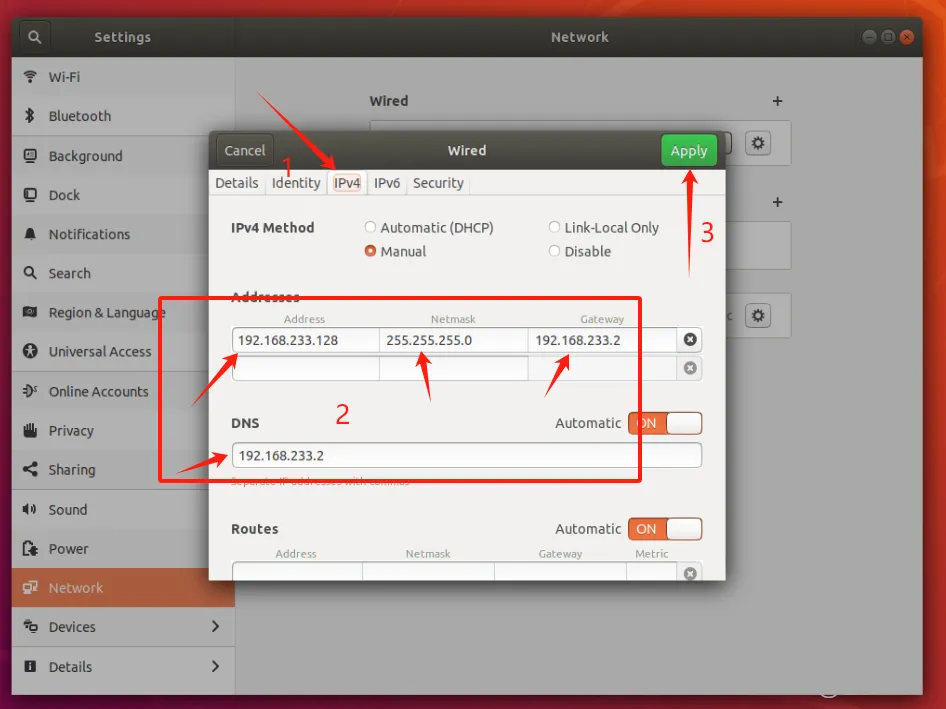Viewport: 946px width, 709px height.
Task: Open Bluetooth in the sidebar
Action: pyautogui.click(x=122, y=116)
